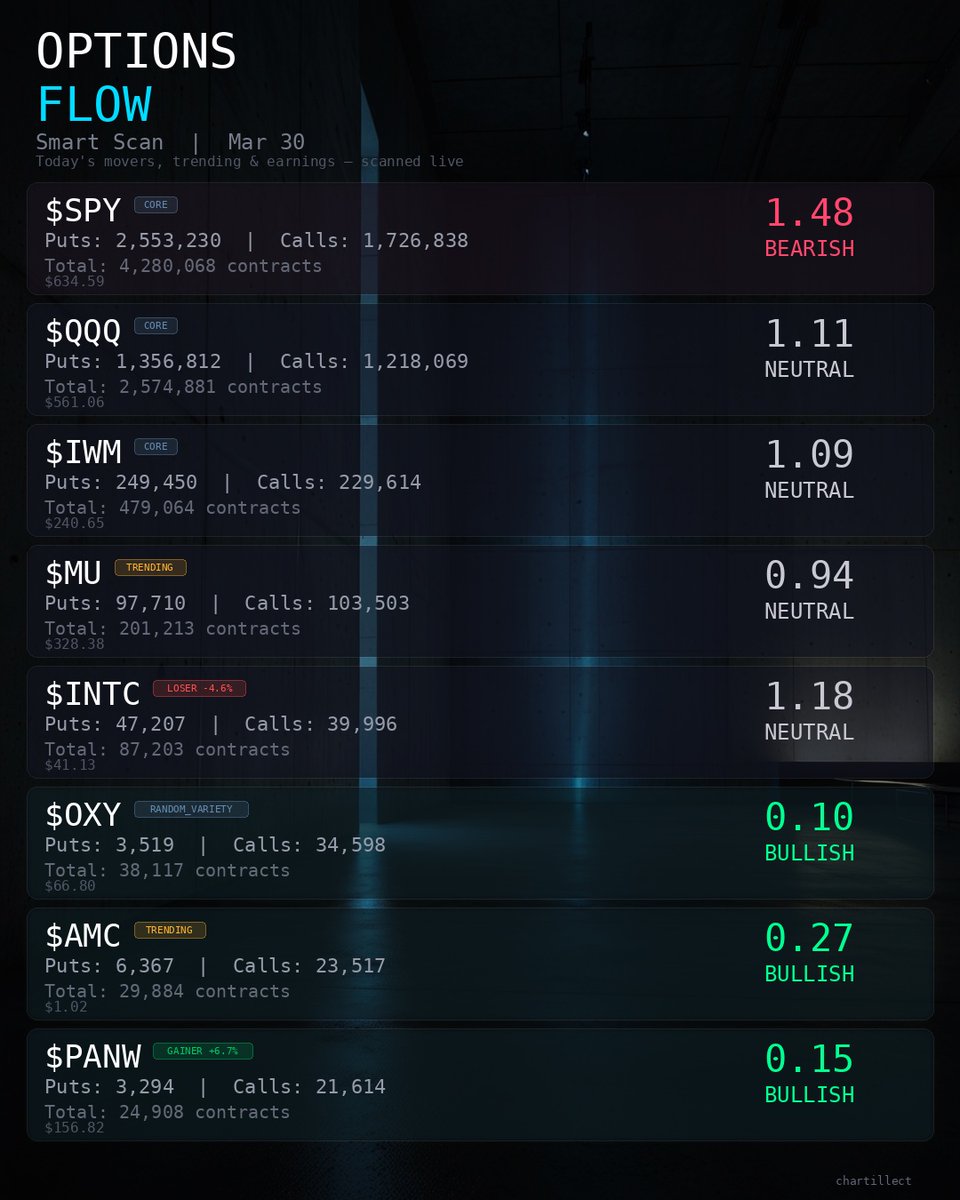The image size is (960, 1200).
Task: Click the CORE badge beside $IWM
Action: [x=156, y=447]
